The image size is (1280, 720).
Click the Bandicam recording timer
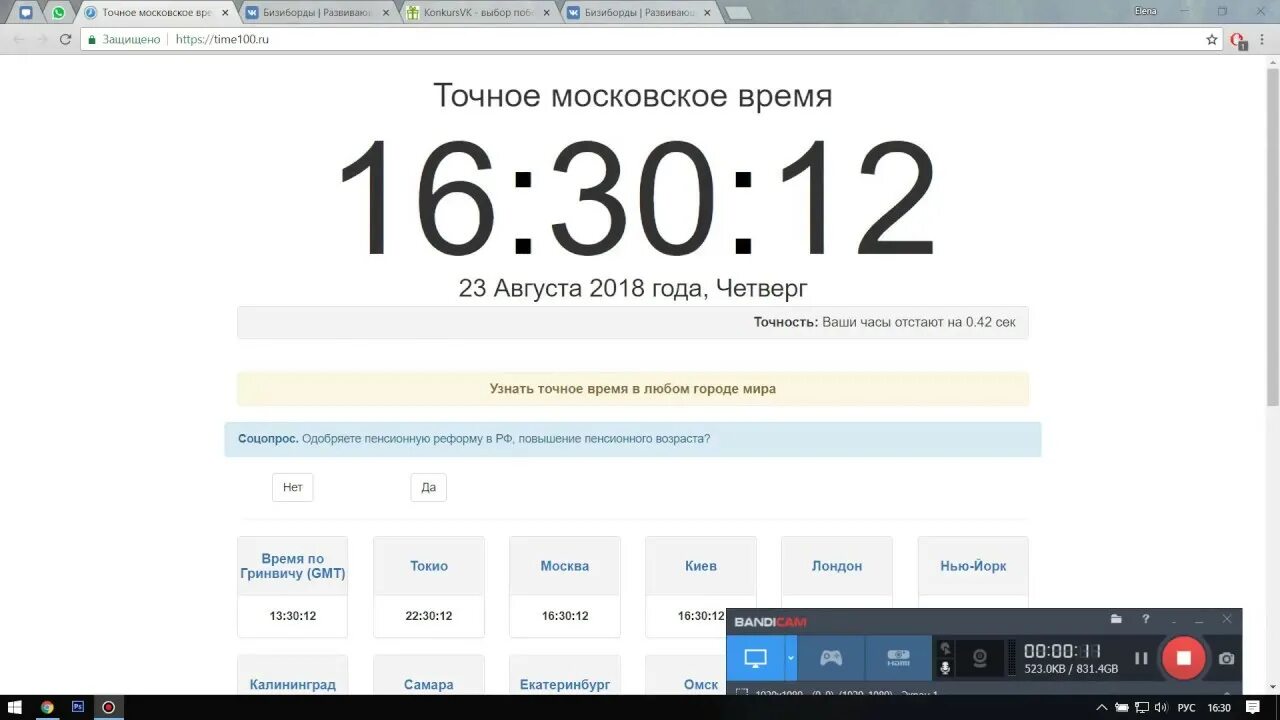pyautogui.click(x=1062, y=651)
